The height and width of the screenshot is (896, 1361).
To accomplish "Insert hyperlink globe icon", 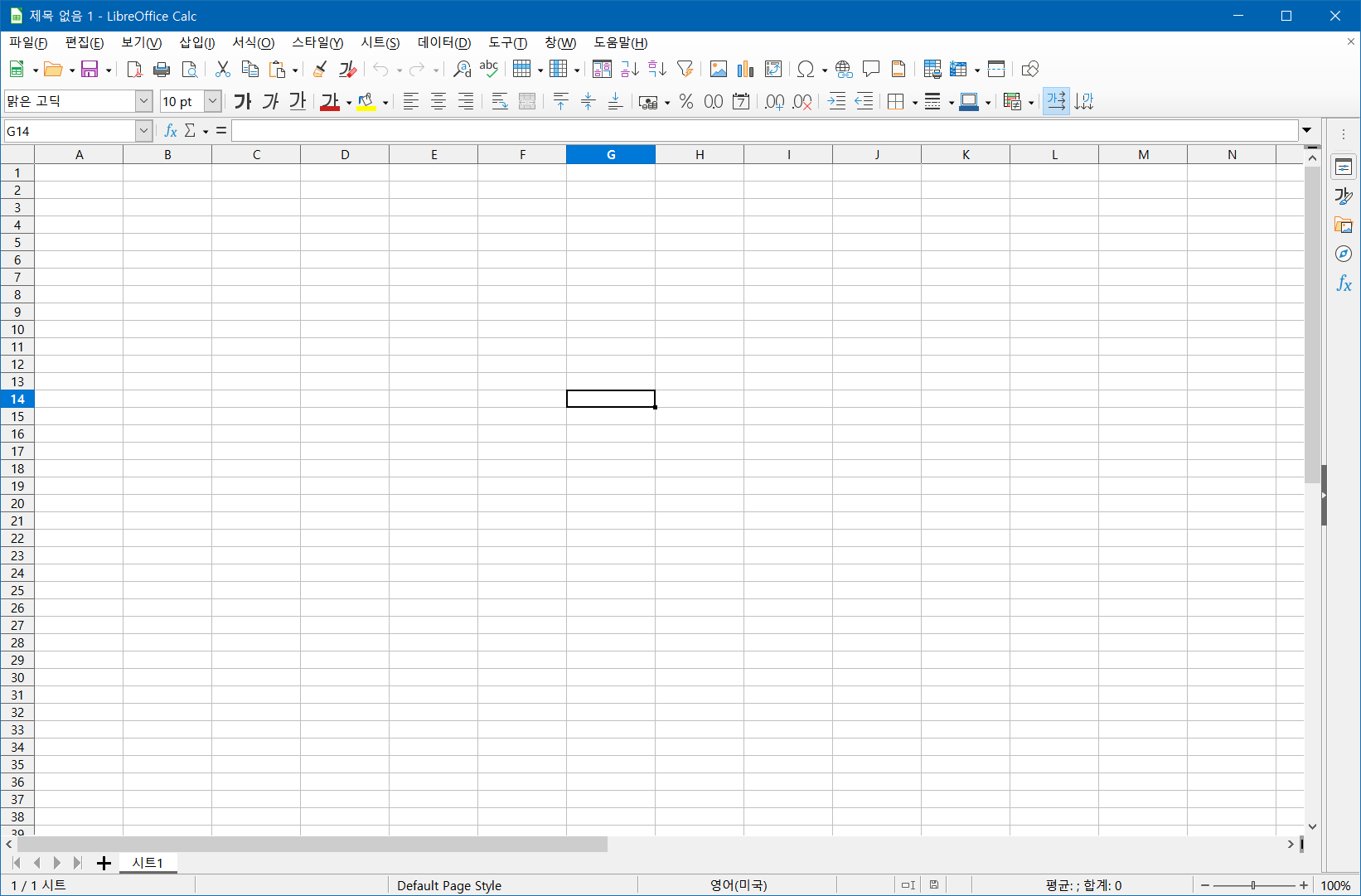I will [x=844, y=69].
